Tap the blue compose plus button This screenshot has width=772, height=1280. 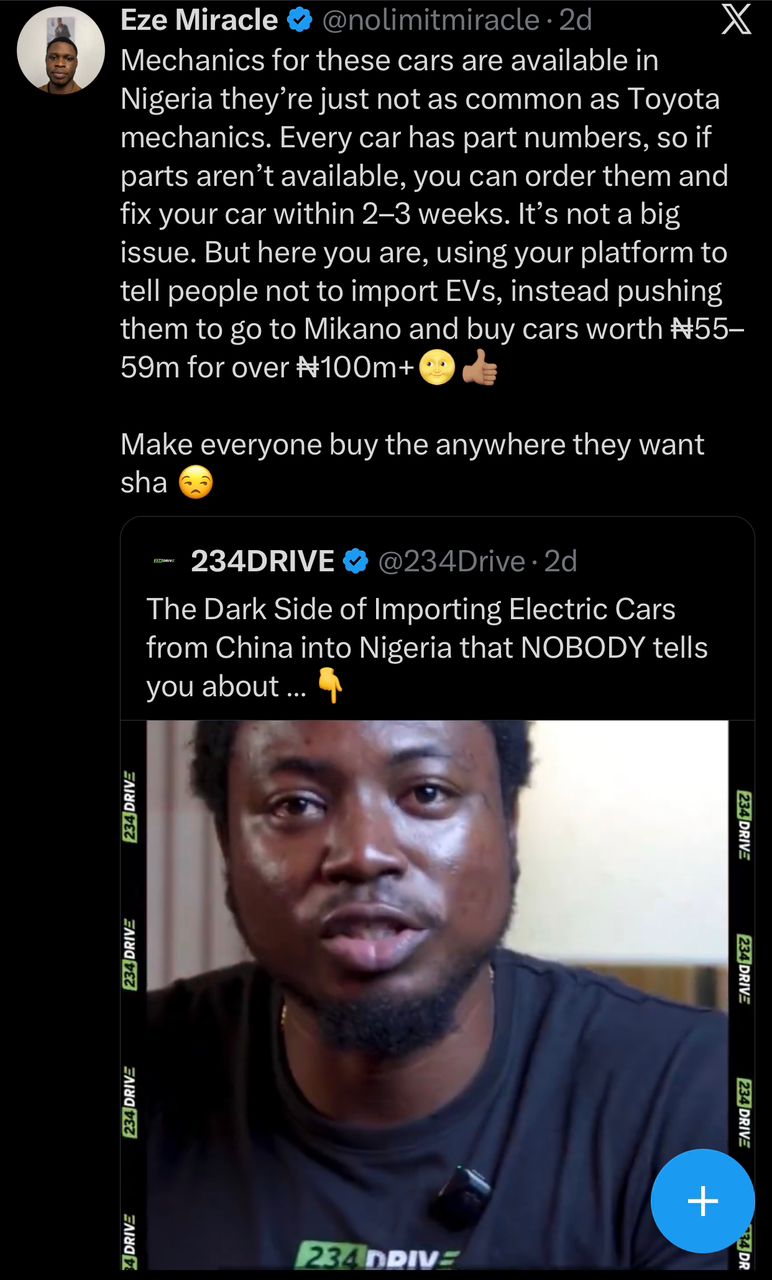pyautogui.click(x=702, y=1201)
